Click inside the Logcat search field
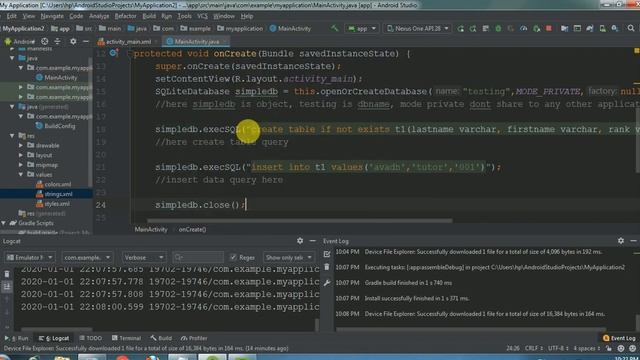Image resolution: width=640 pixels, height=360 pixels. tap(198, 257)
